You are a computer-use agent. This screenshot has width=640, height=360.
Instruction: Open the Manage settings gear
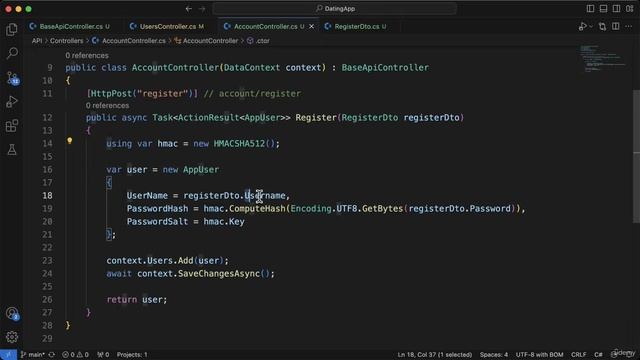click(x=12, y=337)
